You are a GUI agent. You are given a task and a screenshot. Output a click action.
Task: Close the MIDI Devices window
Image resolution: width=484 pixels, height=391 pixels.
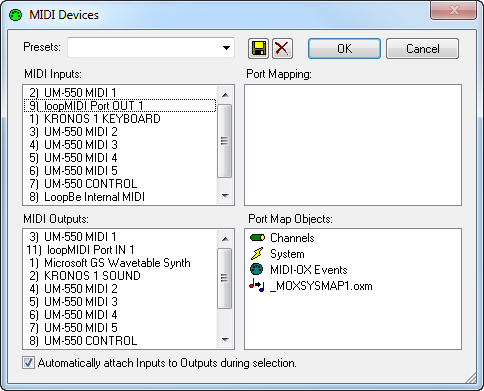[x=454, y=10]
